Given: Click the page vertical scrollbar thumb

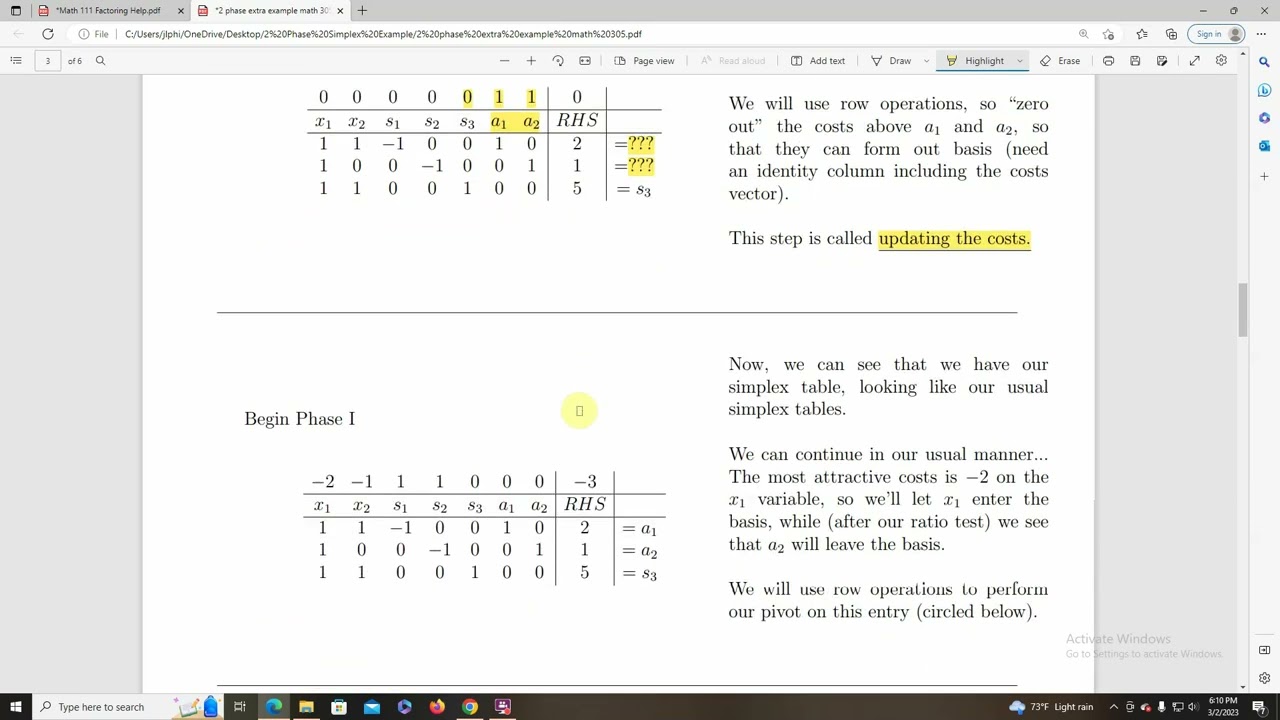Looking at the screenshot, I should click(1243, 310).
